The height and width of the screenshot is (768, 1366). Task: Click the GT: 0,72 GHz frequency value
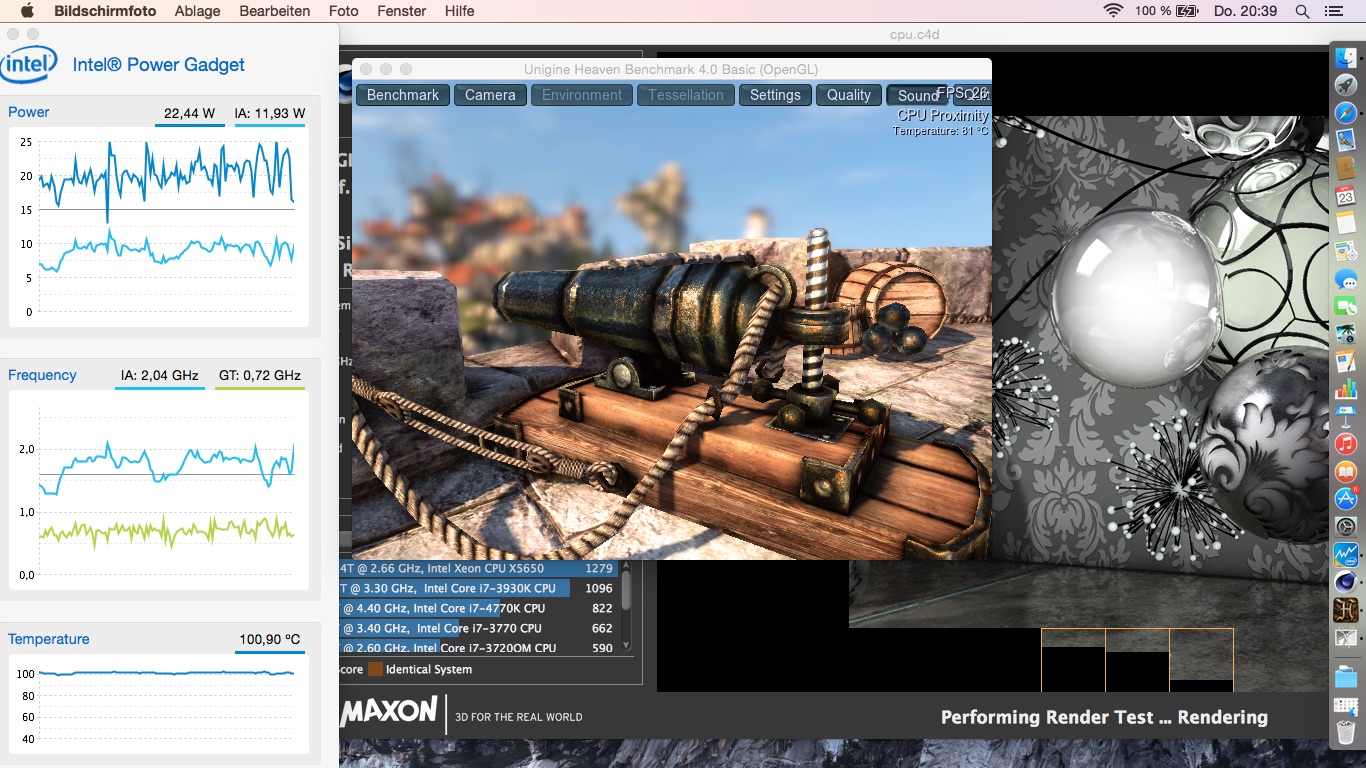tap(260, 376)
